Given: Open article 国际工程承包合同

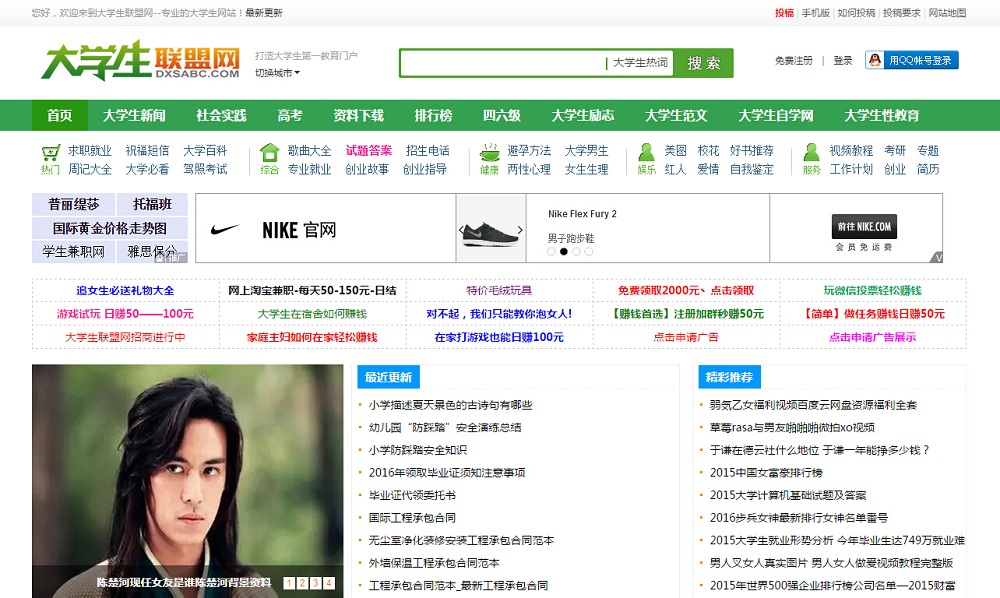Looking at the screenshot, I should click(412, 518).
